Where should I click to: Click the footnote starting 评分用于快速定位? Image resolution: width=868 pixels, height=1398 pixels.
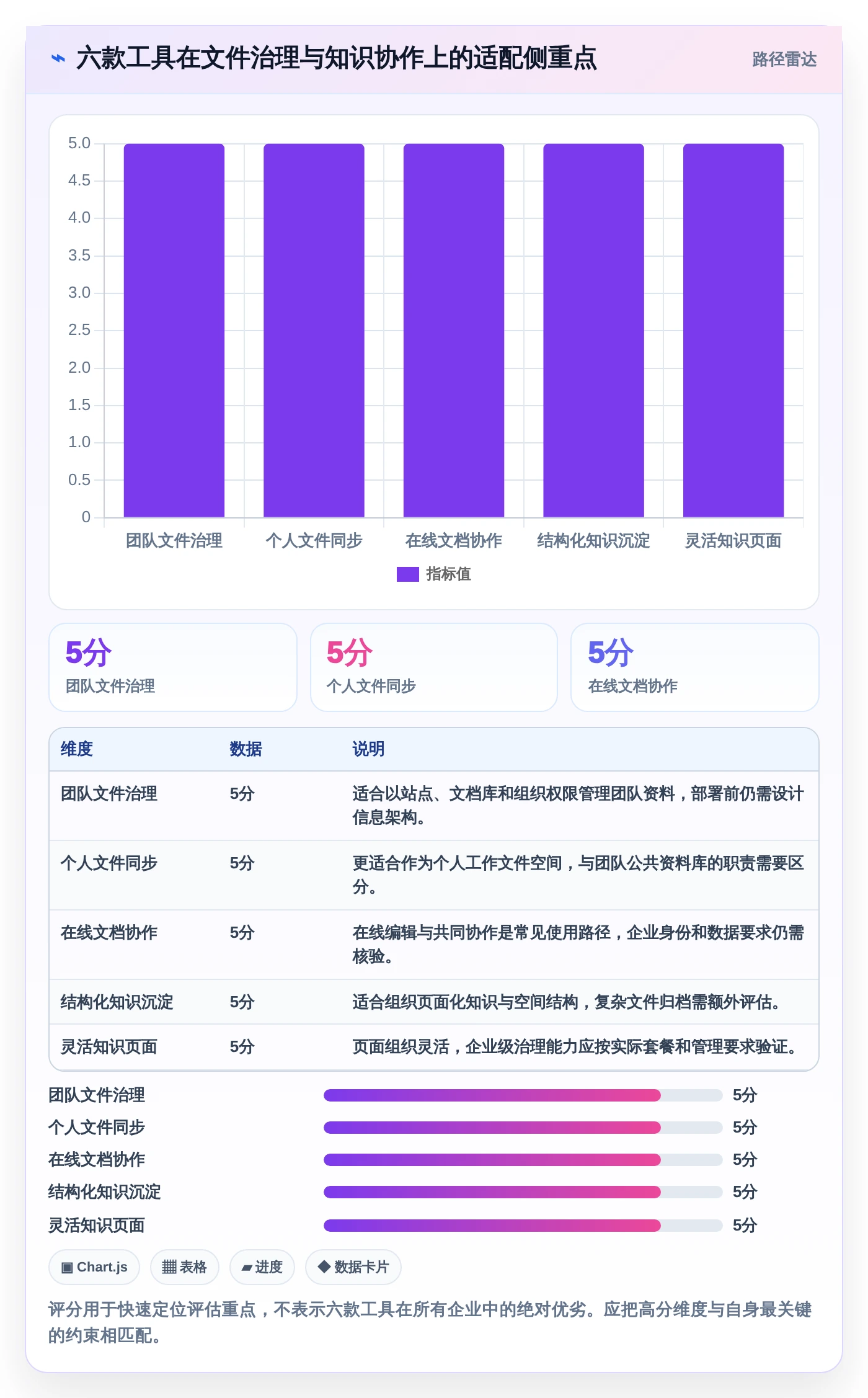tap(430, 1322)
